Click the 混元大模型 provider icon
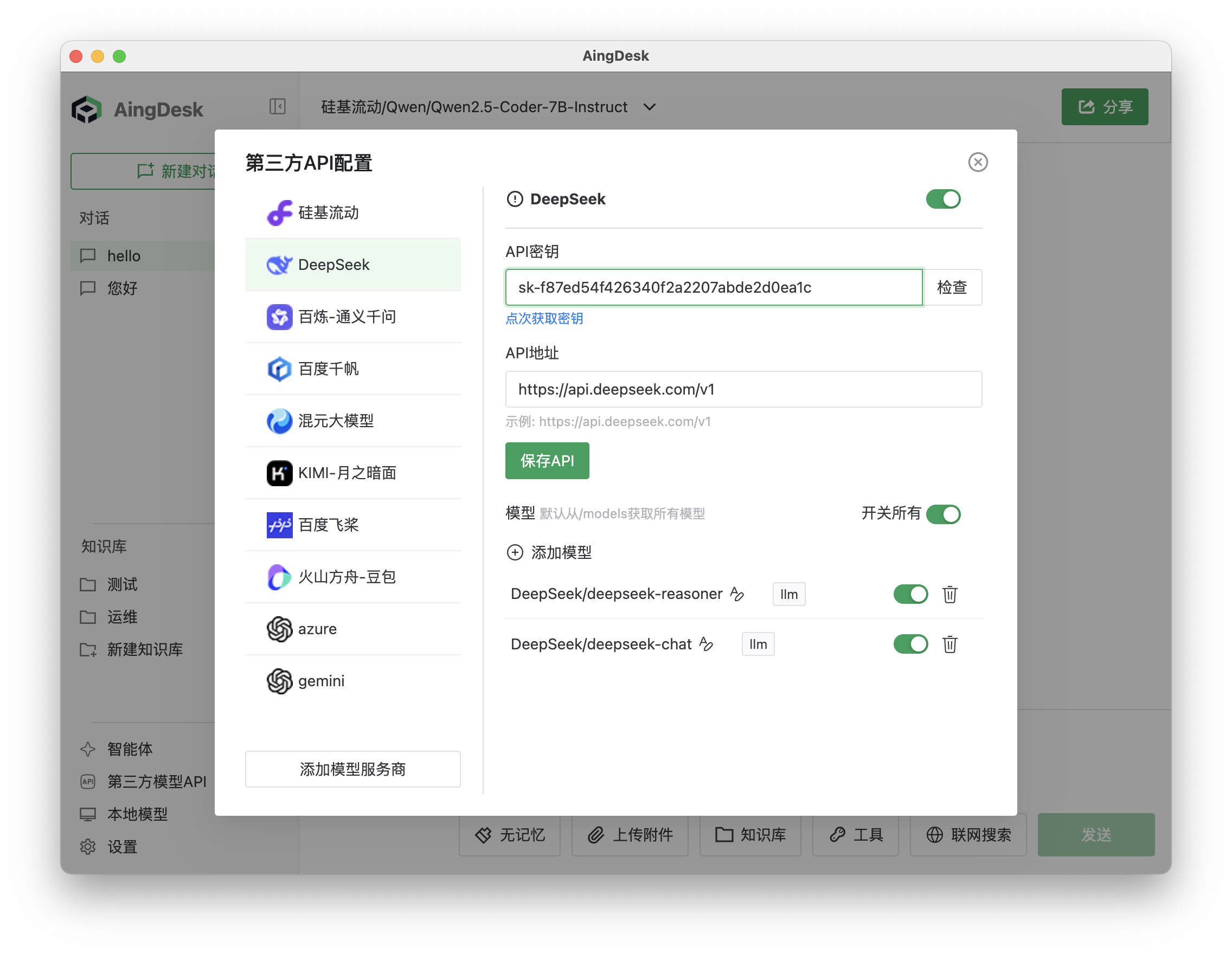Screen dimensions: 1232x954 pos(279,421)
